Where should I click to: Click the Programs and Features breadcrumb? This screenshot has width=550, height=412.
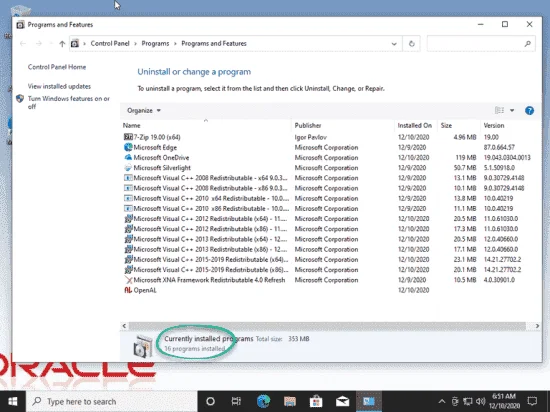214,43
